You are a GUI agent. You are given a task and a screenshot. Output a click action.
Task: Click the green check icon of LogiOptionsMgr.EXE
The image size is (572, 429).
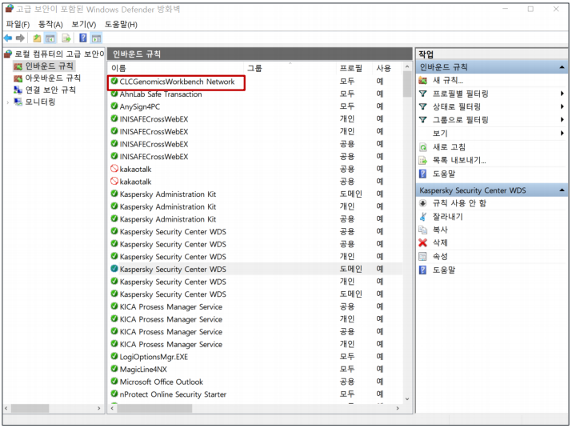[114, 356]
